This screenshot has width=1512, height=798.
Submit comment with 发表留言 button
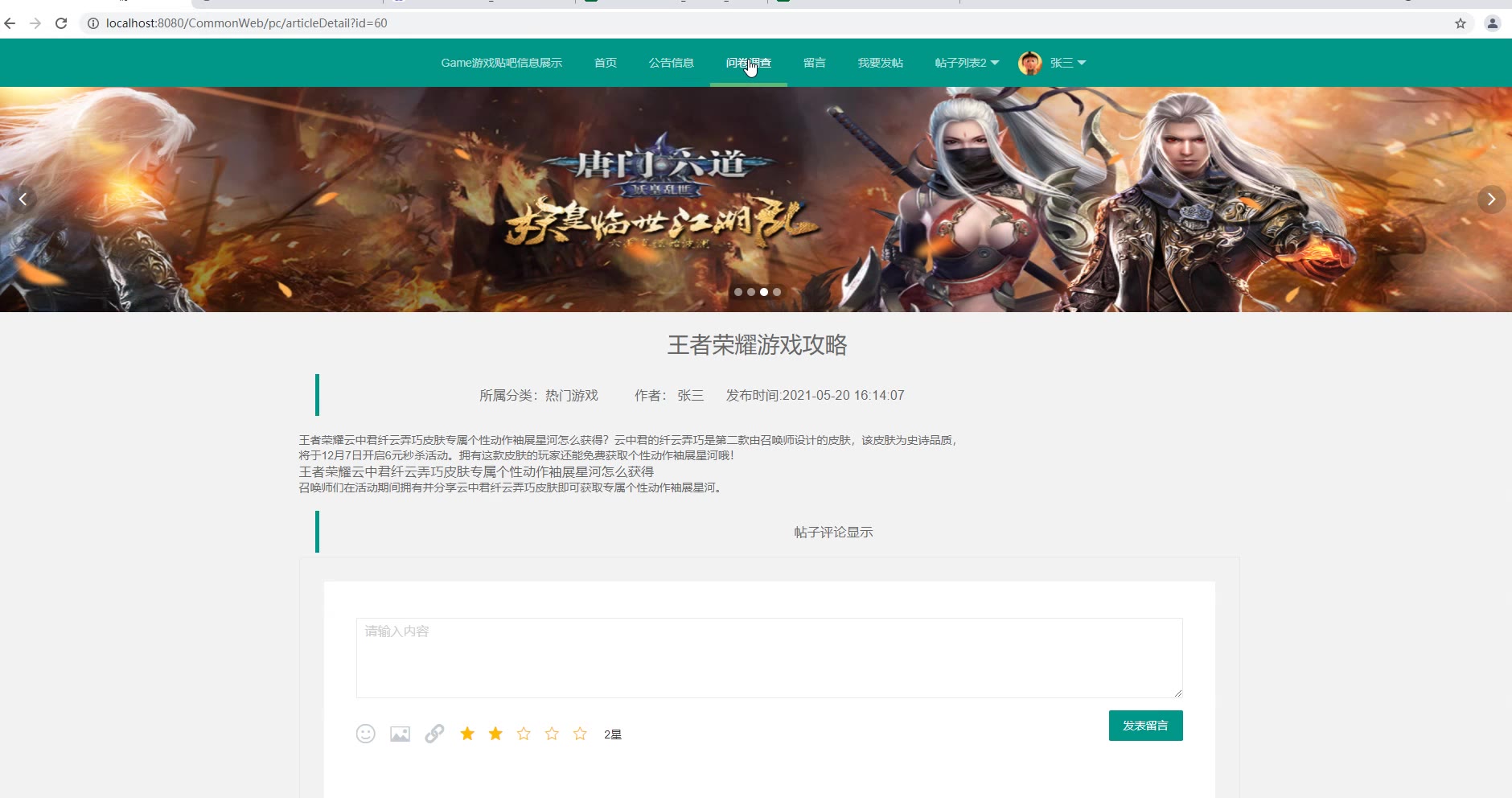(1146, 726)
